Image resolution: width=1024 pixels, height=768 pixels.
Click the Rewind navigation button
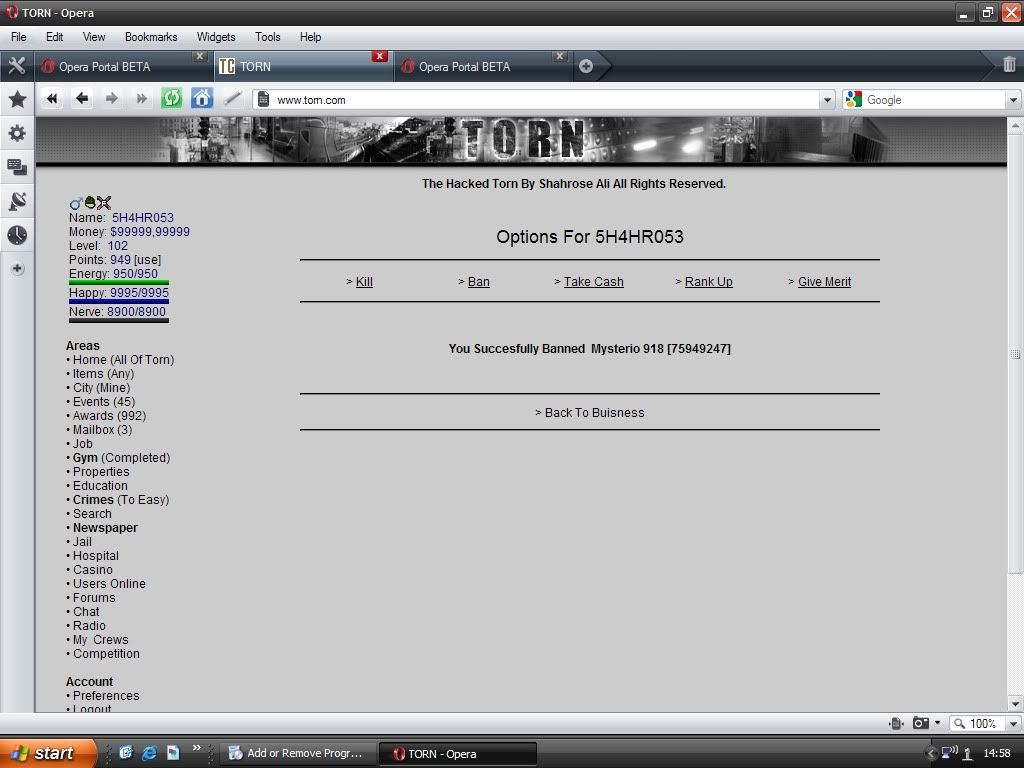[x=52, y=99]
